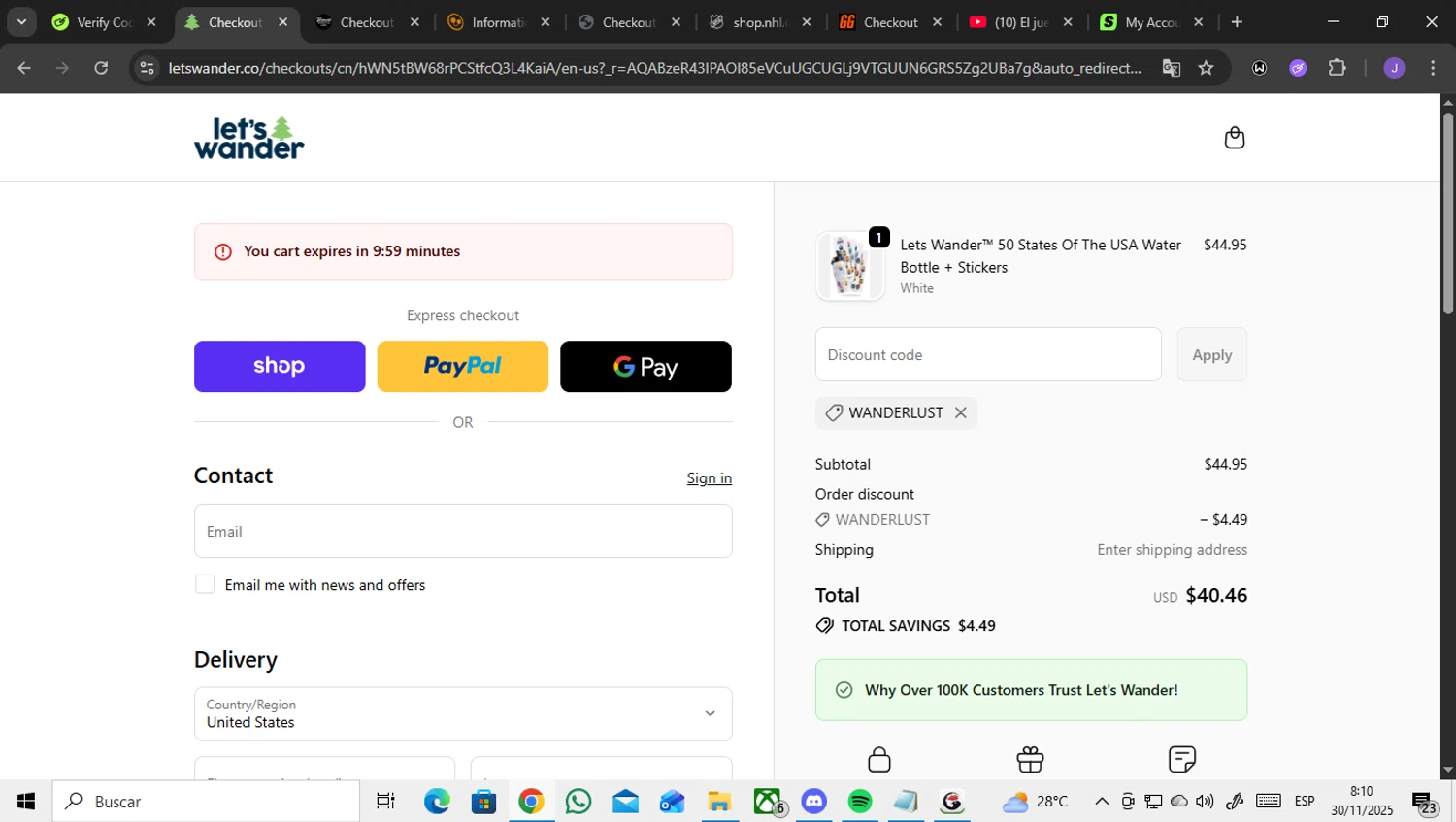Click the Apply discount button
Image resolution: width=1456 pixels, height=822 pixels.
point(1211,354)
